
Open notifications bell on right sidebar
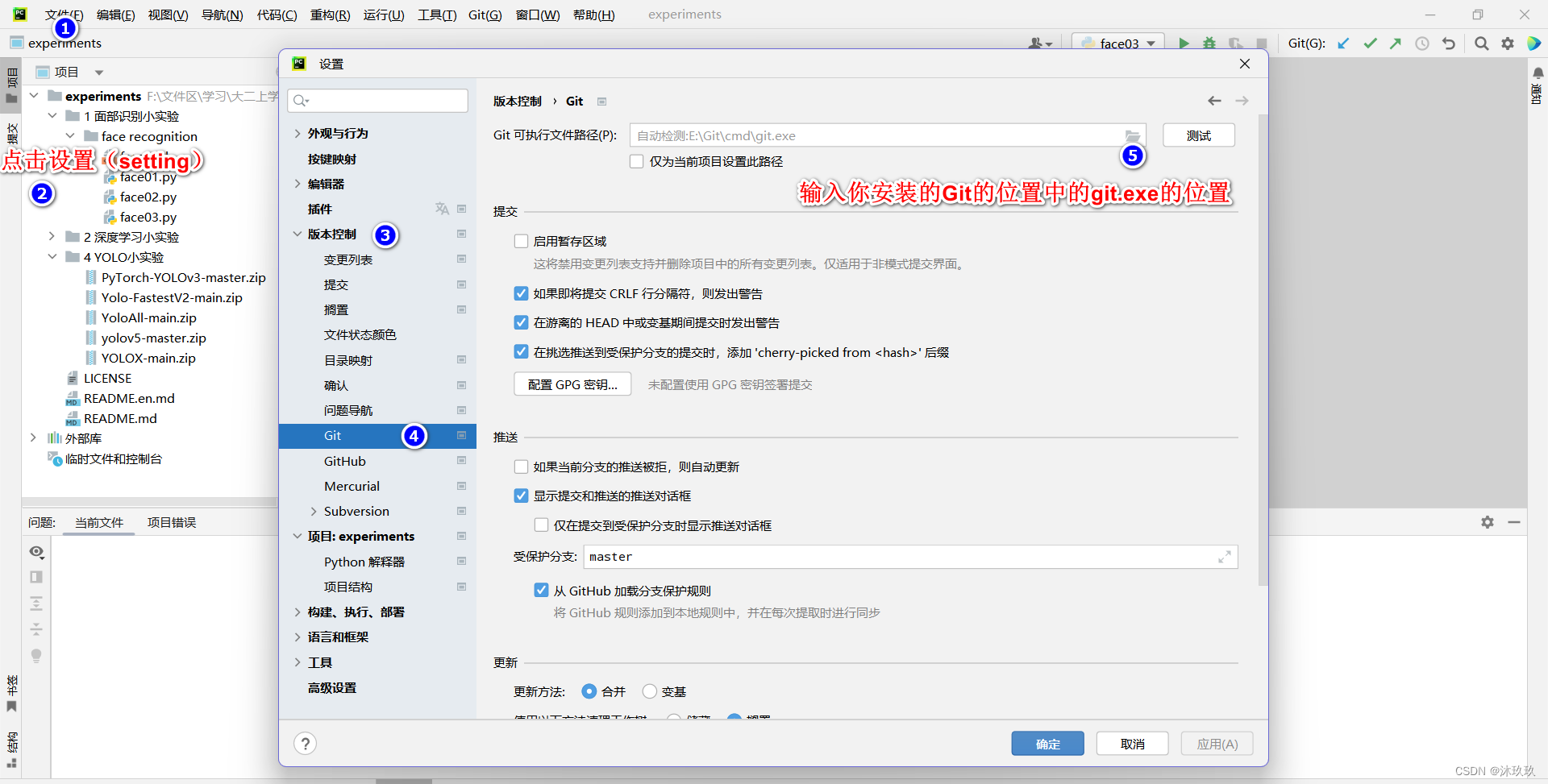1538,73
